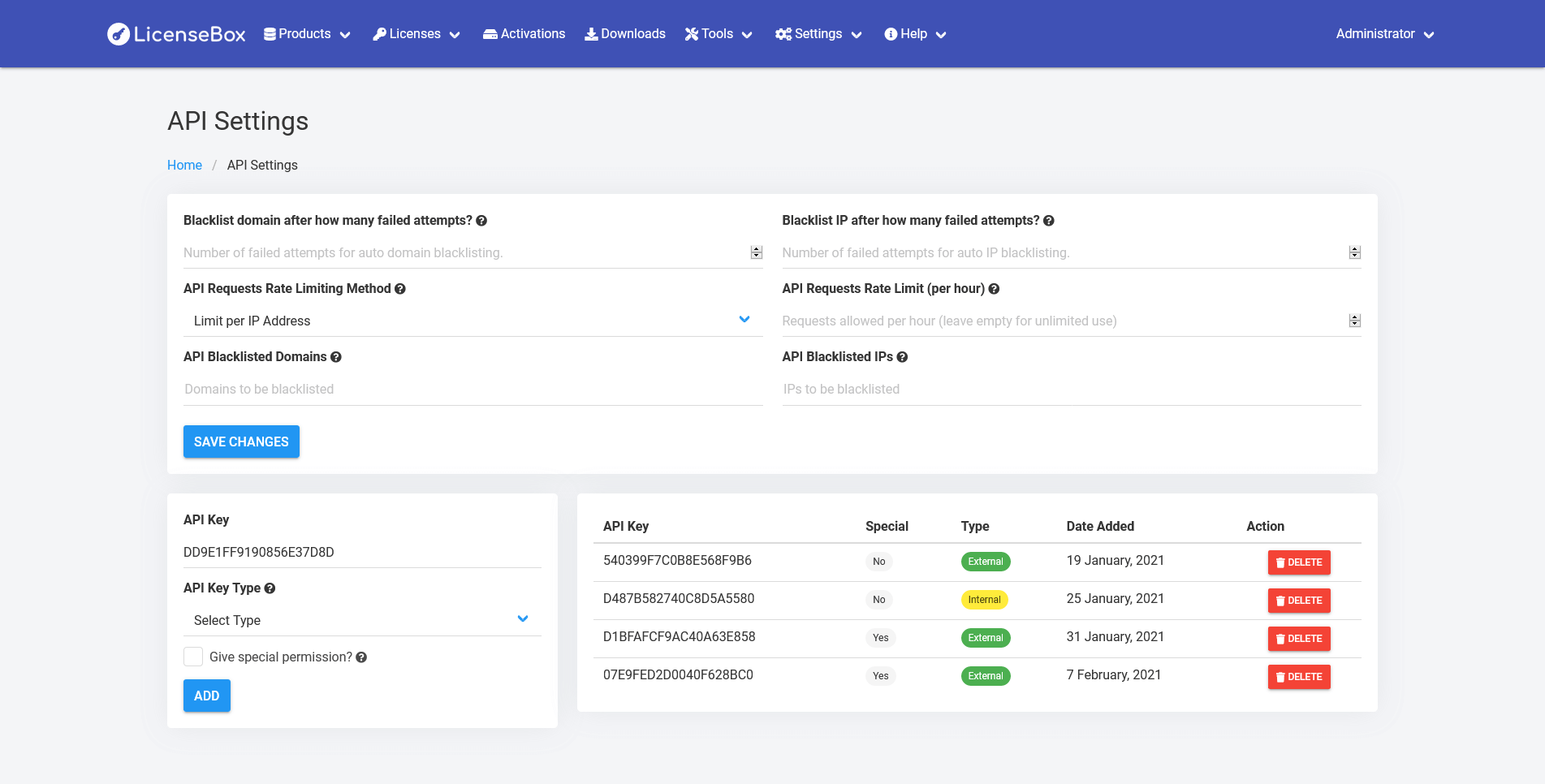The height and width of the screenshot is (784, 1545).
Task: Delete API key 07E9FED2D0040F628BC0
Action: [1299, 677]
